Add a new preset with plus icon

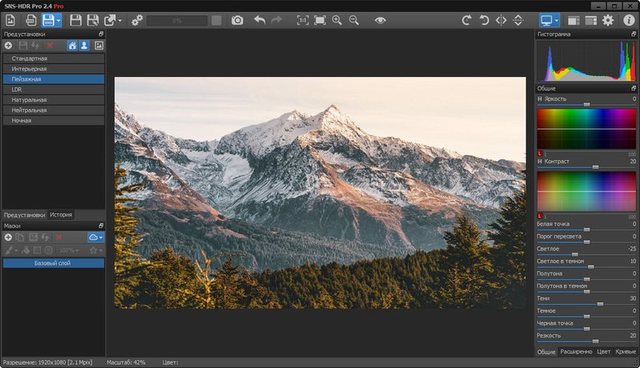(8, 46)
